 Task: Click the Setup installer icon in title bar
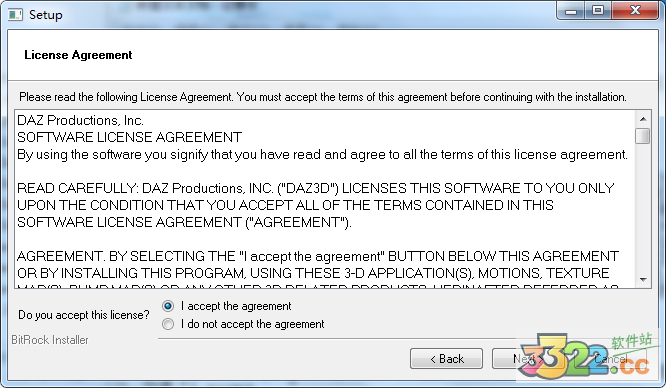15,15
